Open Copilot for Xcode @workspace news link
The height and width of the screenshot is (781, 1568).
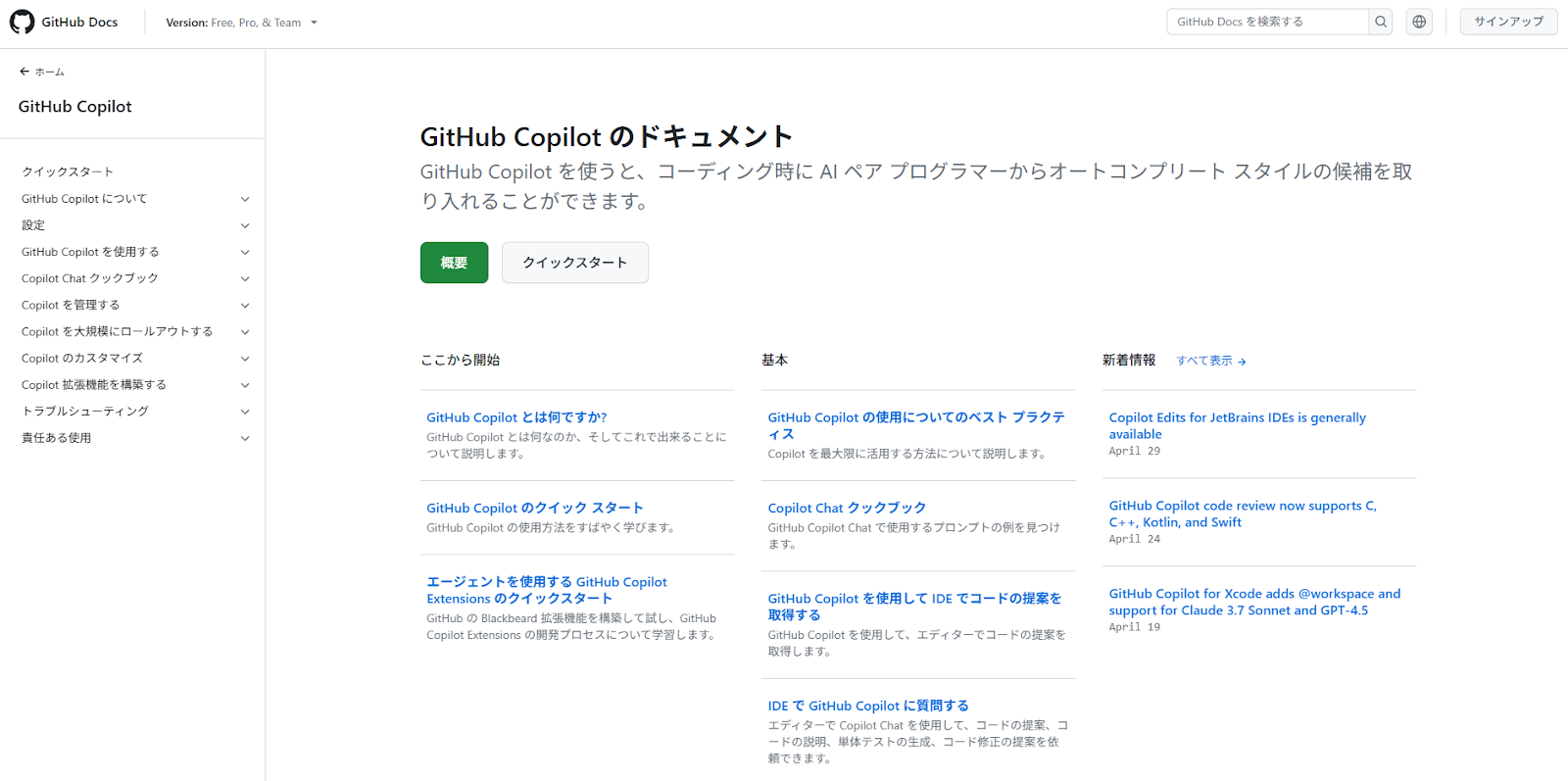coord(1254,602)
